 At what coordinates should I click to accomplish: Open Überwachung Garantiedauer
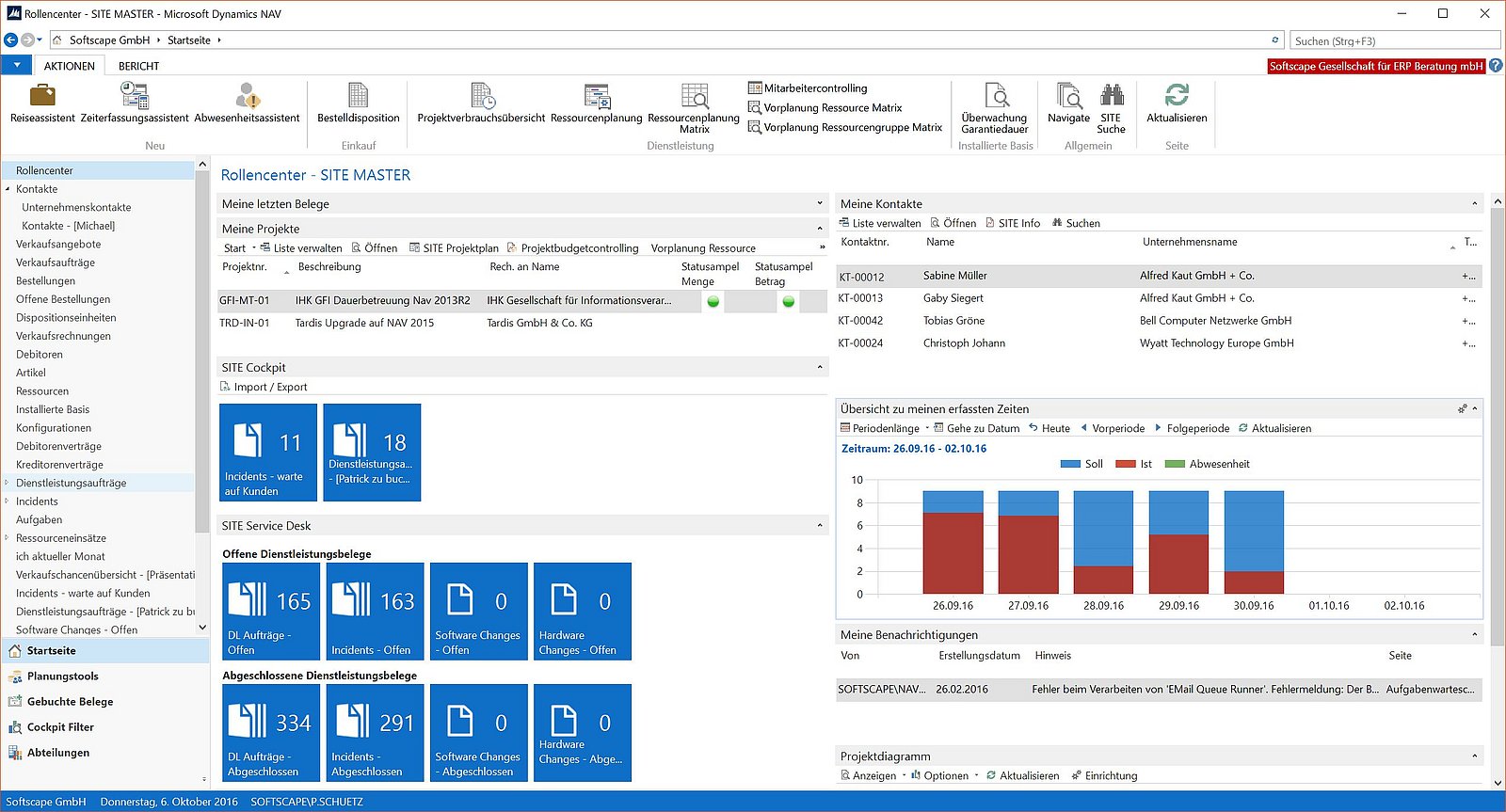(995, 108)
